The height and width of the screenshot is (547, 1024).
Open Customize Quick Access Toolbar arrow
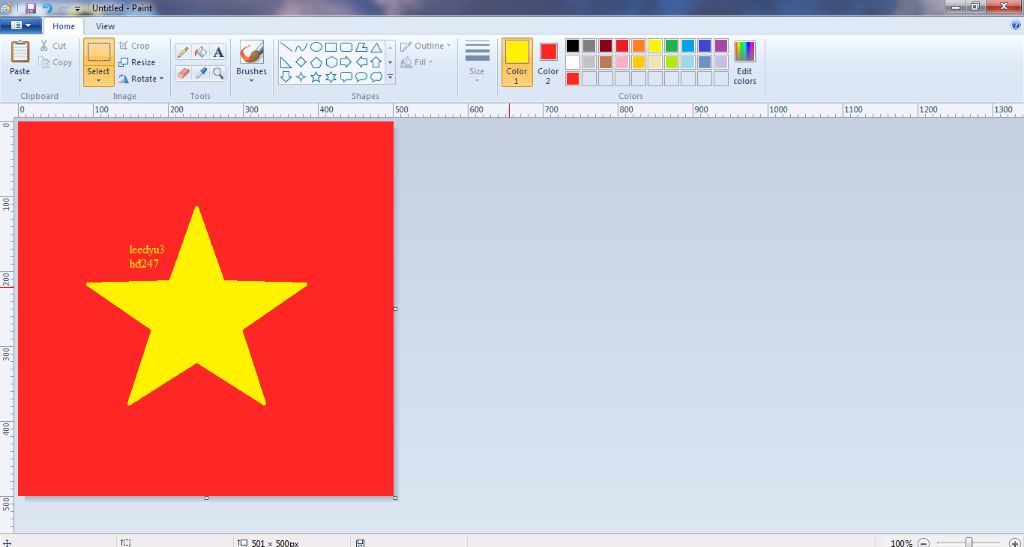click(x=77, y=9)
